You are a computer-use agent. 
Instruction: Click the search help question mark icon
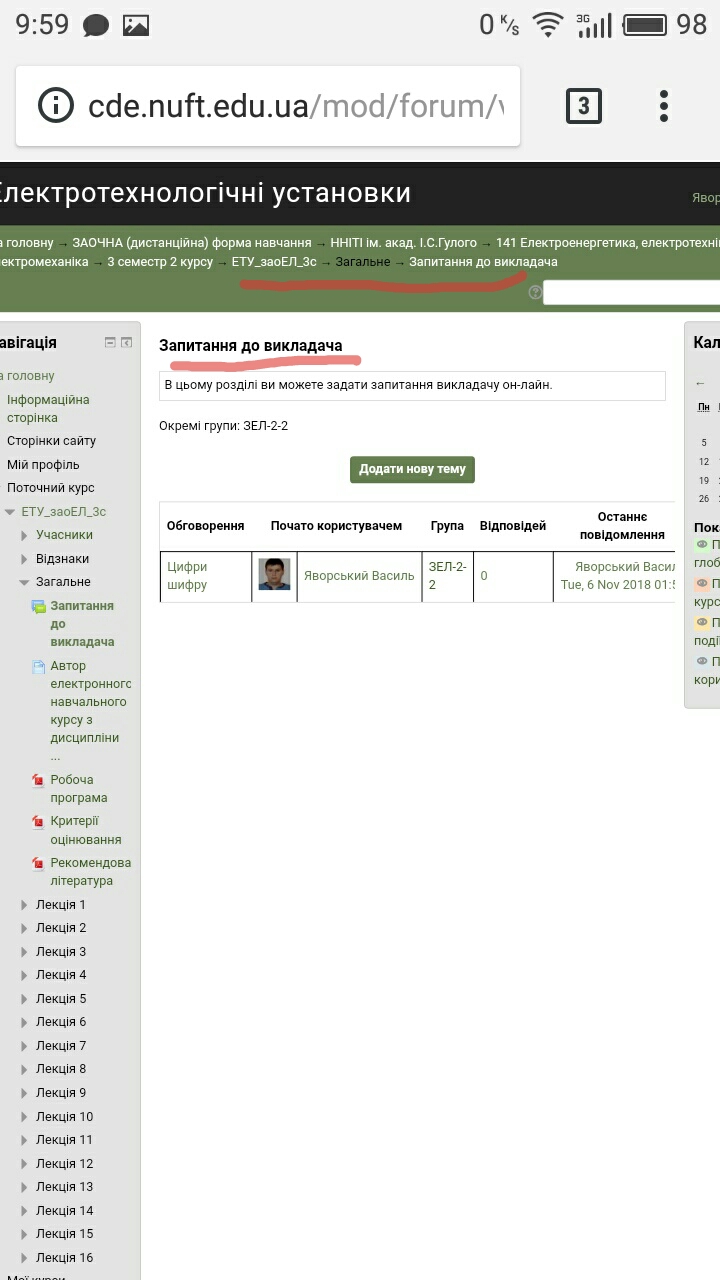[535, 293]
